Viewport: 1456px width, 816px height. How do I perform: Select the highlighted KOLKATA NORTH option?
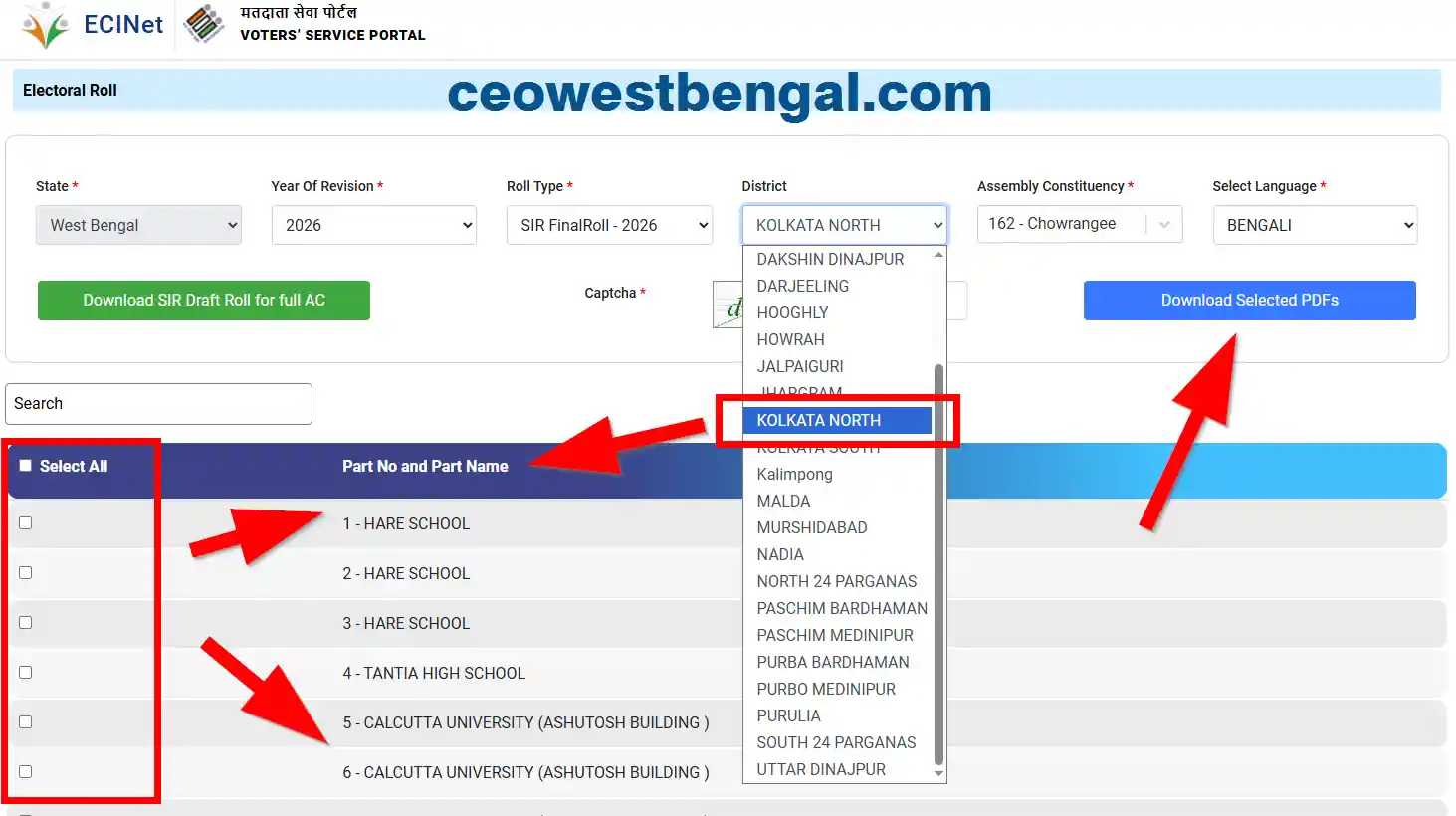pyautogui.click(x=837, y=420)
